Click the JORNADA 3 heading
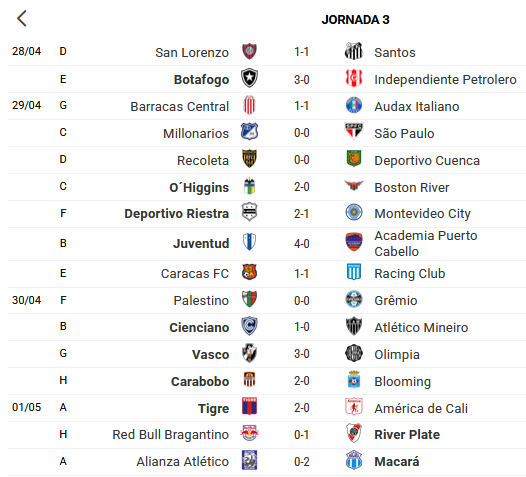Image resolution: width=526 pixels, height=477 pixels. pyautogui.click(x=355, y=20)
